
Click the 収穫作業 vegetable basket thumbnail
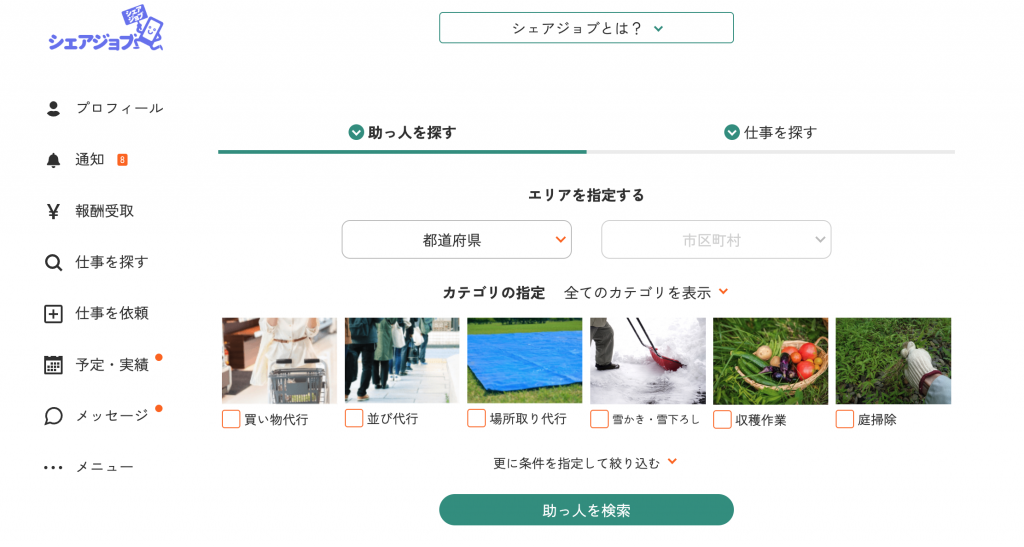771,361
